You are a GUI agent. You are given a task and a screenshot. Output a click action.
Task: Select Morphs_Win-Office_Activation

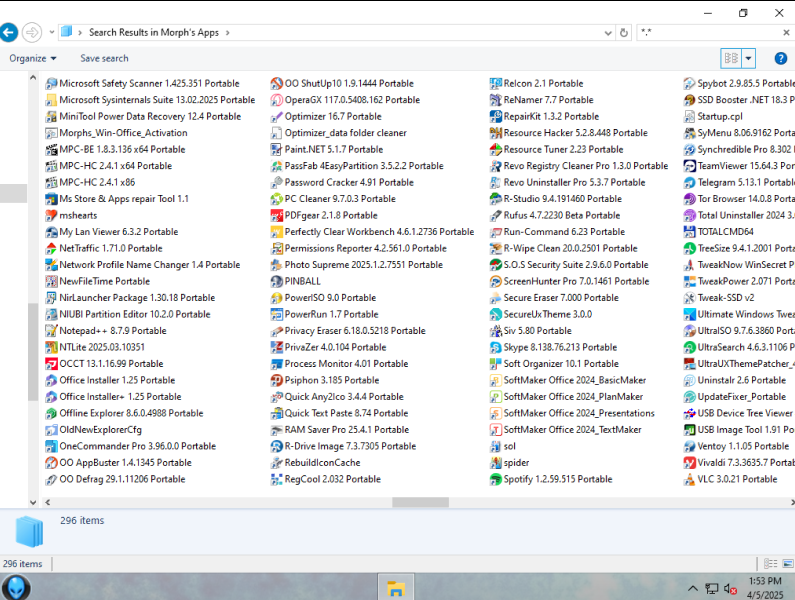[117, 133]
